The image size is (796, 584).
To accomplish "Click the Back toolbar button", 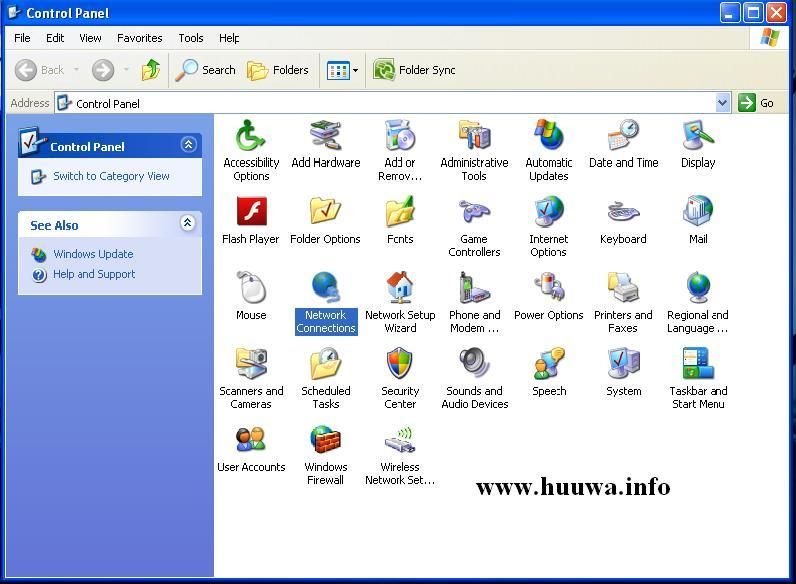I will 40,70.
